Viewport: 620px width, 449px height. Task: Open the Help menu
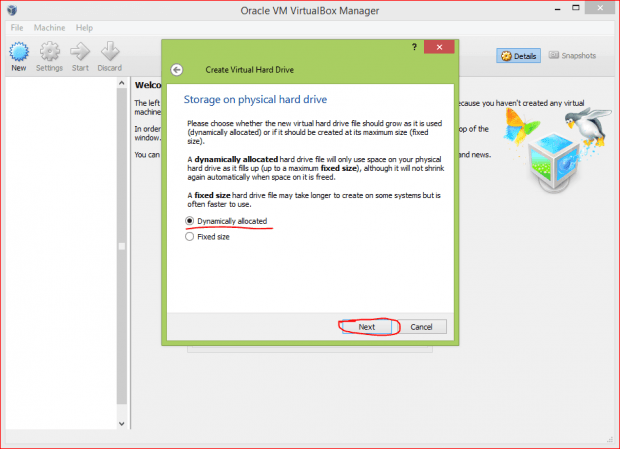click(x=84, y=28)
